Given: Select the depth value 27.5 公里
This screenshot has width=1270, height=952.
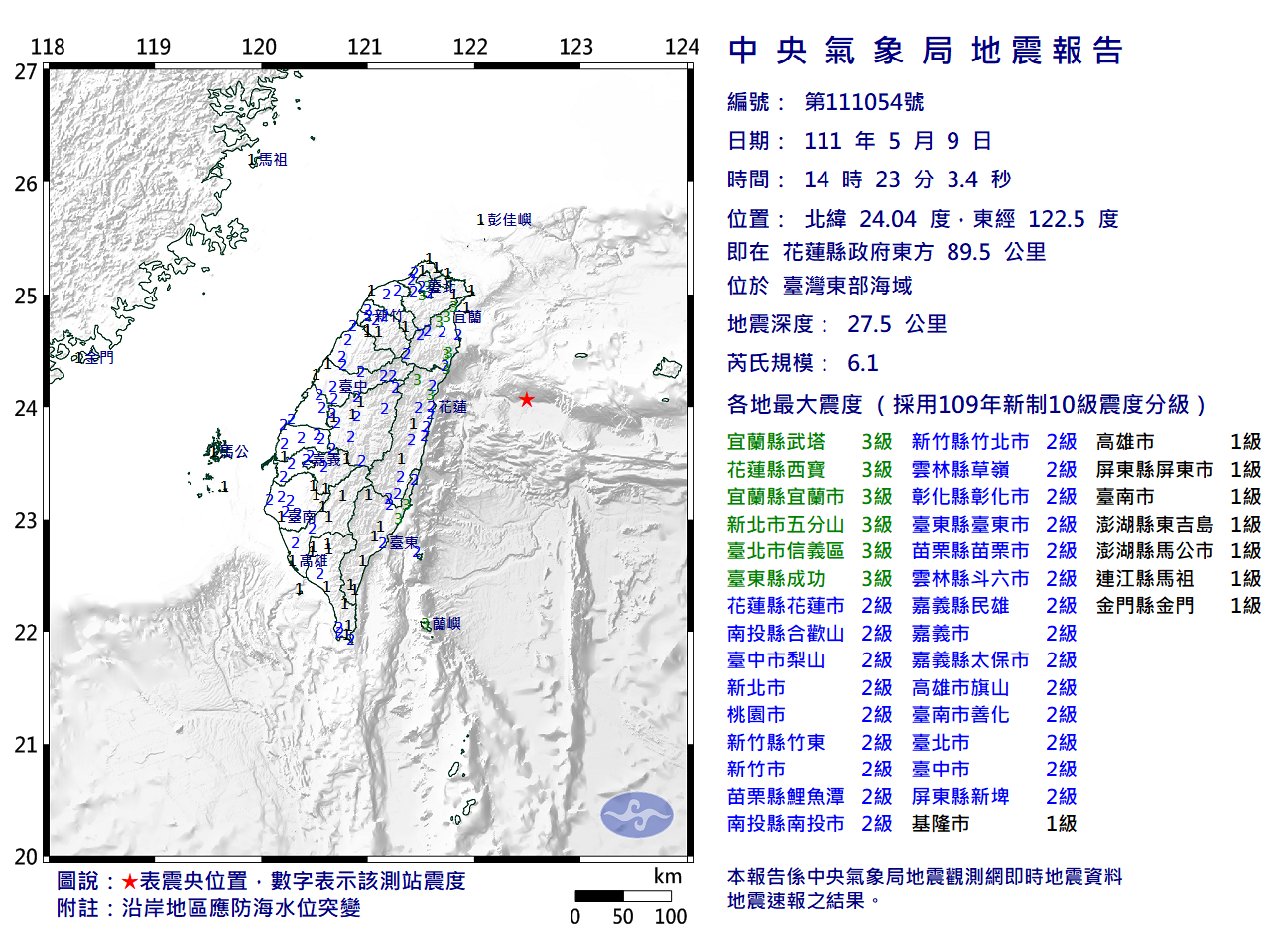Looking at the screenshot, I should coord(897,324).
